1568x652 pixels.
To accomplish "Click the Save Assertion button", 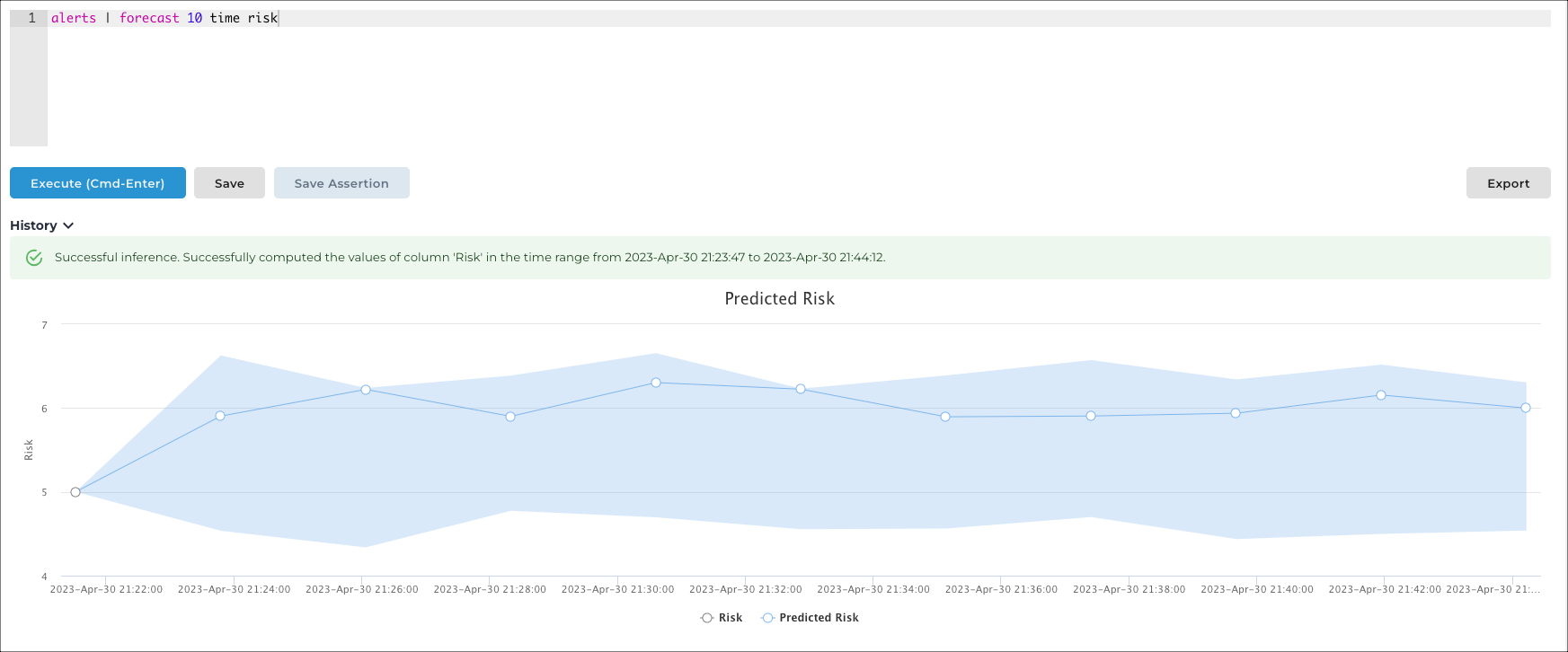I will (341, 183).
